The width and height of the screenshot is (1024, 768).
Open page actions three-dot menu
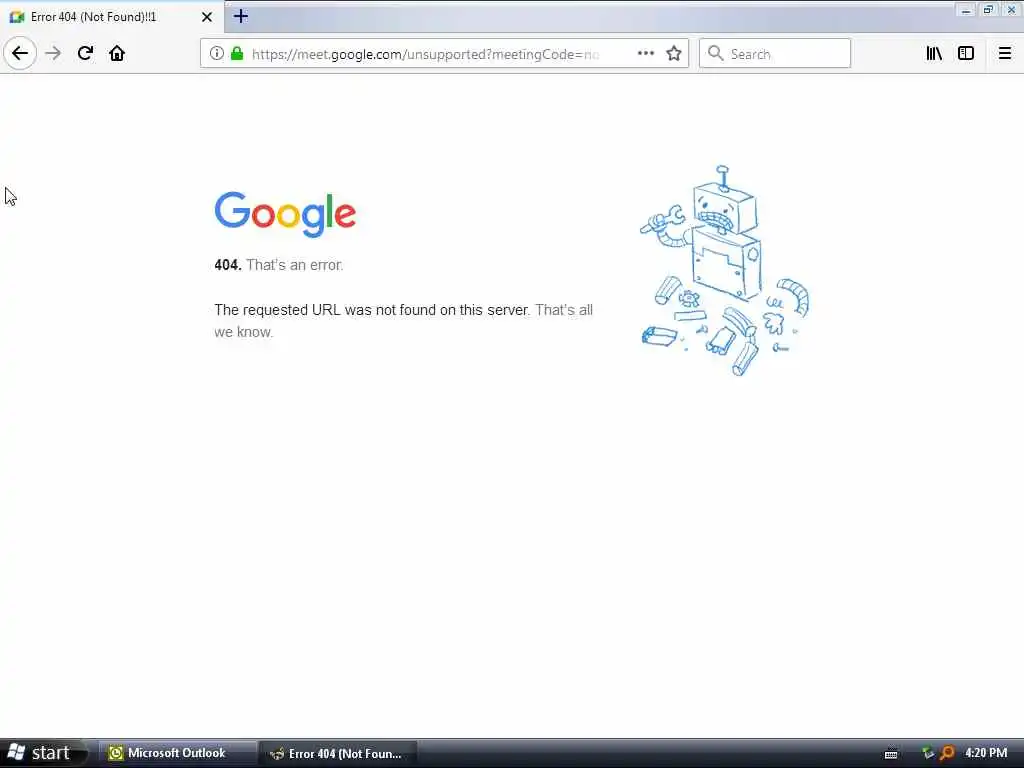coord(645,54)
